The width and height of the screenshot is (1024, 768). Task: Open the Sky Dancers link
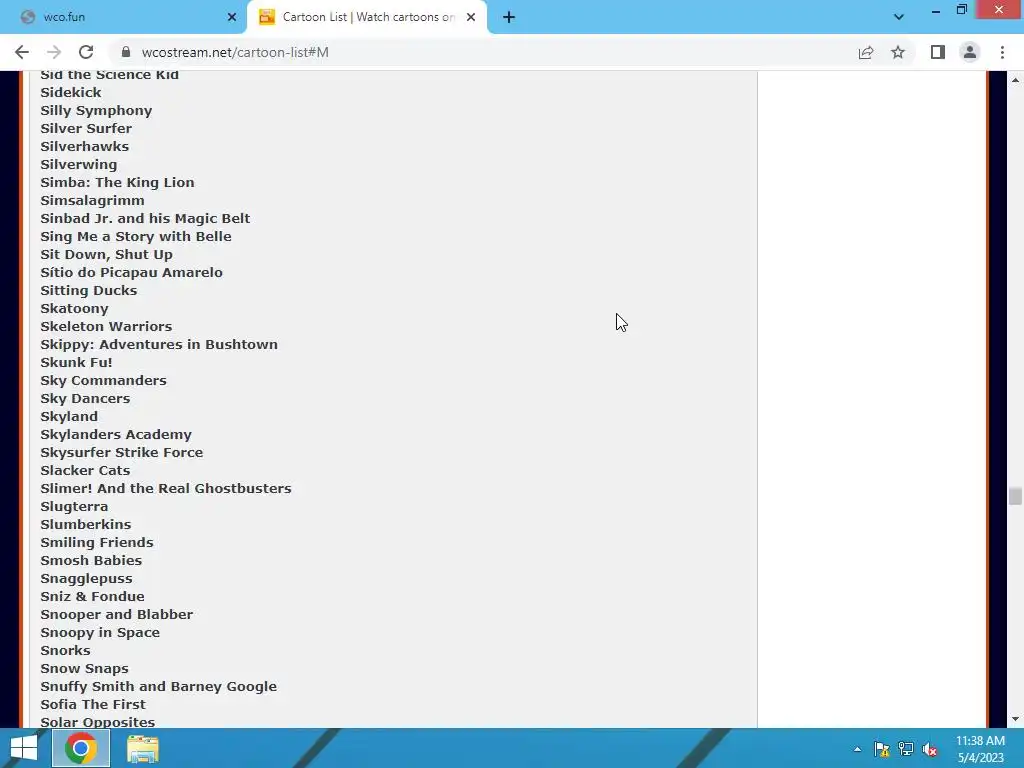[x=85, y=398]
